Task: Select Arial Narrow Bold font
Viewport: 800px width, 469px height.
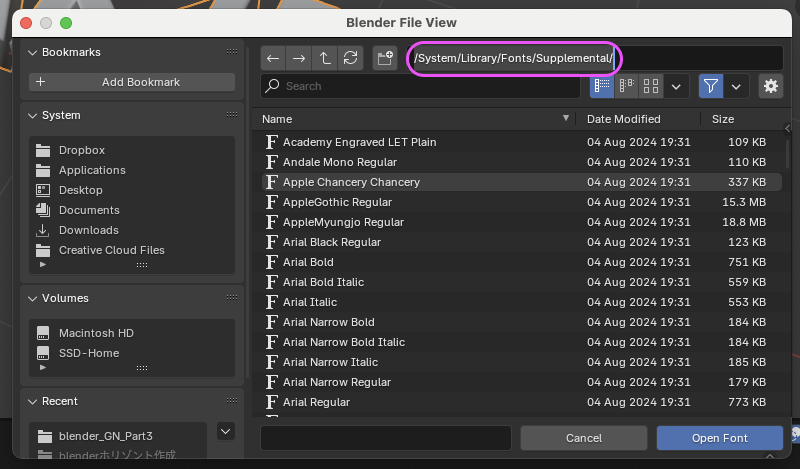Action: tap(521, 322)
